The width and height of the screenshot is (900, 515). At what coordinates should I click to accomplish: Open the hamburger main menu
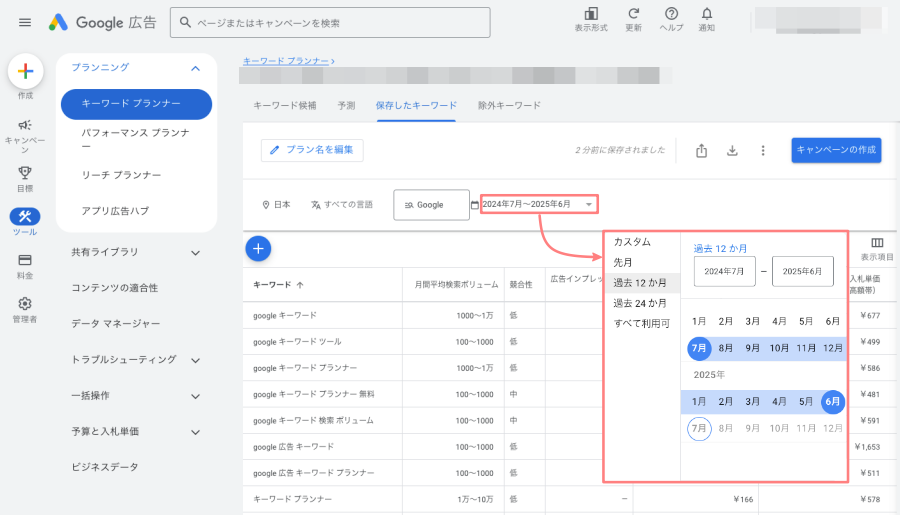click(x=25, y=22)
